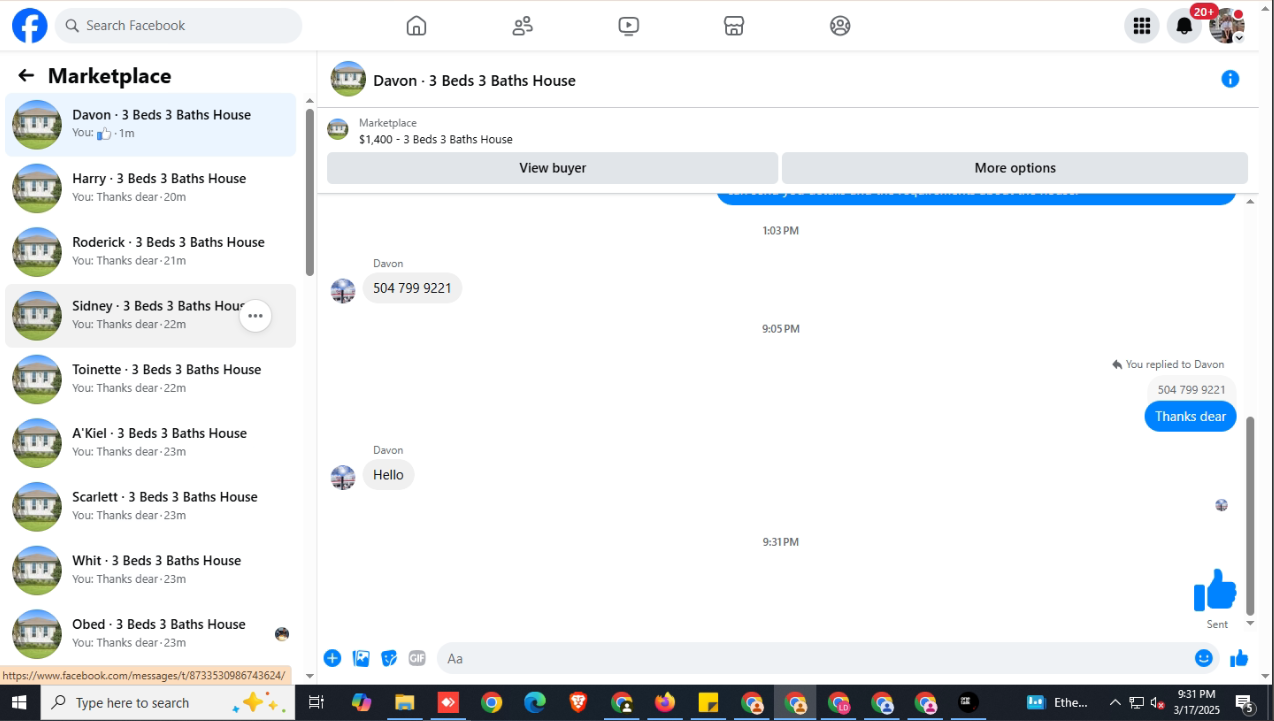This screenshot has width=1274, height=721.
Task: Click the back arrow beside Marketplace
Action: (26, 76)
